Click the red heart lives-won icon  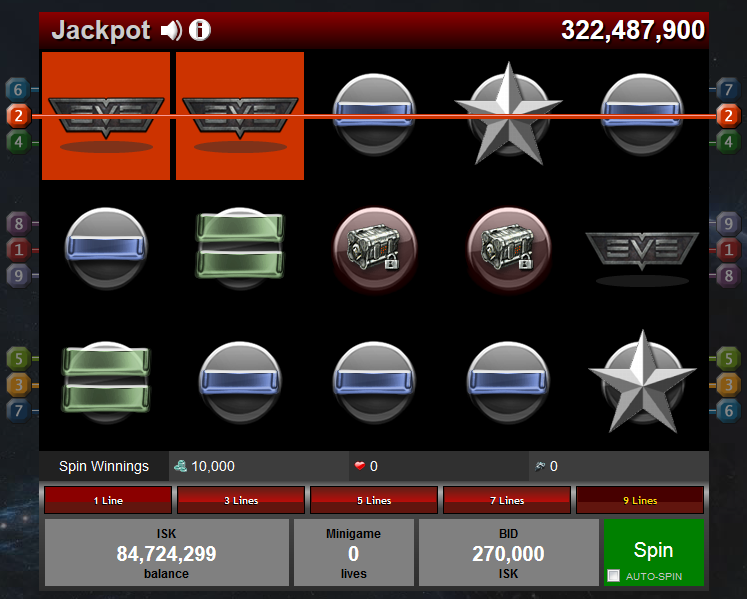(360, 466)
